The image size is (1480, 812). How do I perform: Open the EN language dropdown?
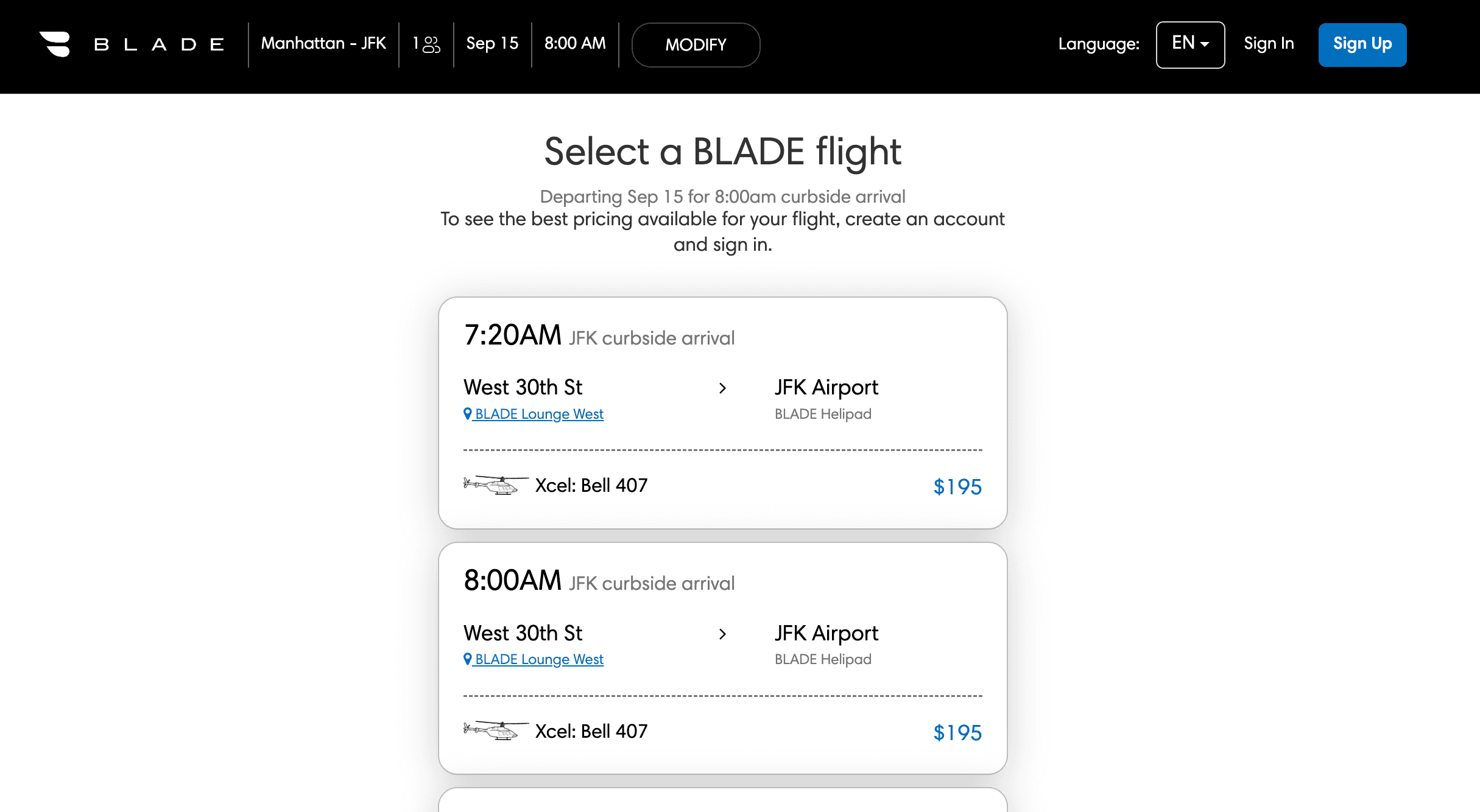(1190, 44)
